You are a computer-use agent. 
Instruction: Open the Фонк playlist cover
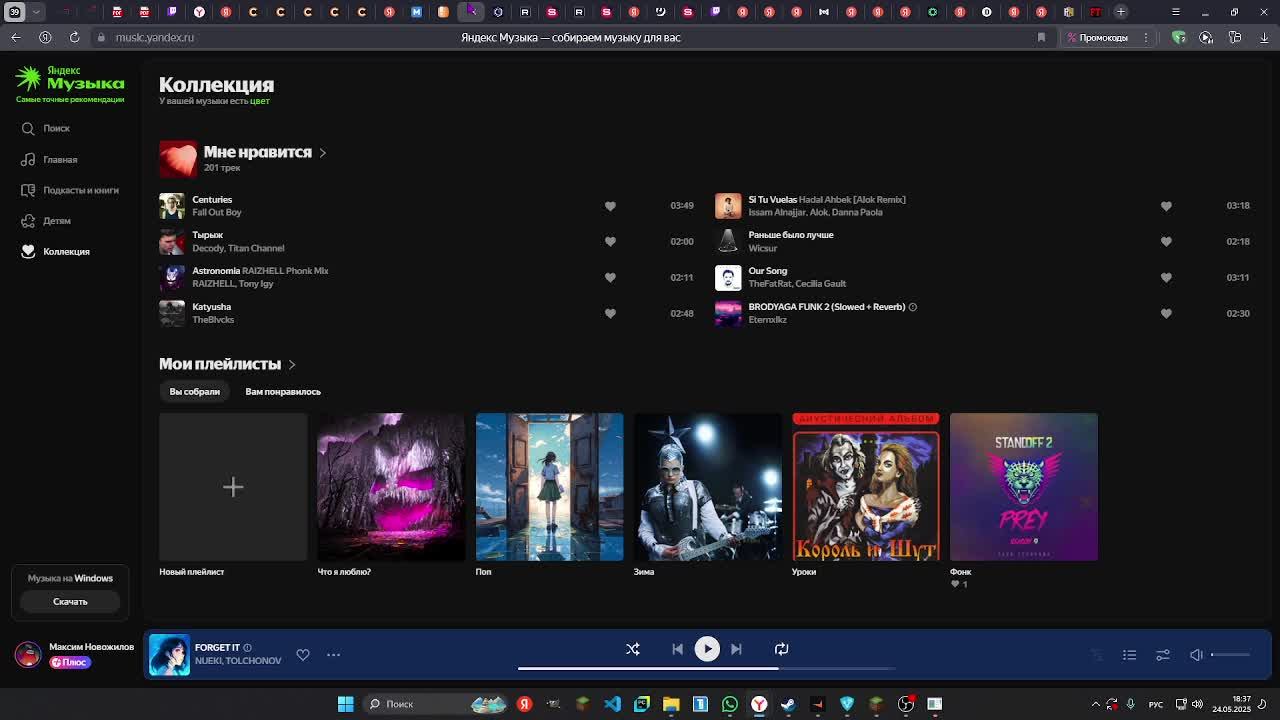(1024, 487)
